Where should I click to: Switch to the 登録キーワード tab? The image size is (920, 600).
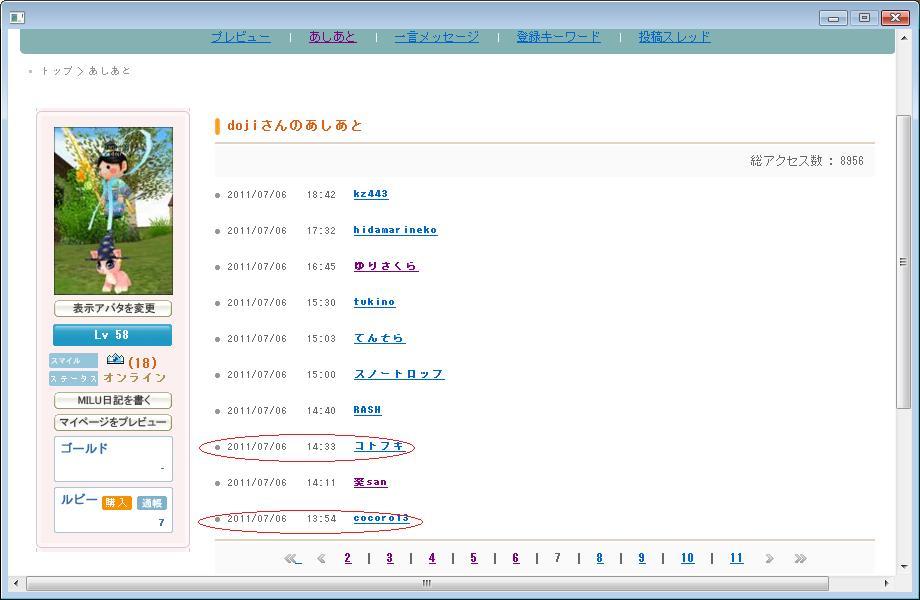(558, 37)
